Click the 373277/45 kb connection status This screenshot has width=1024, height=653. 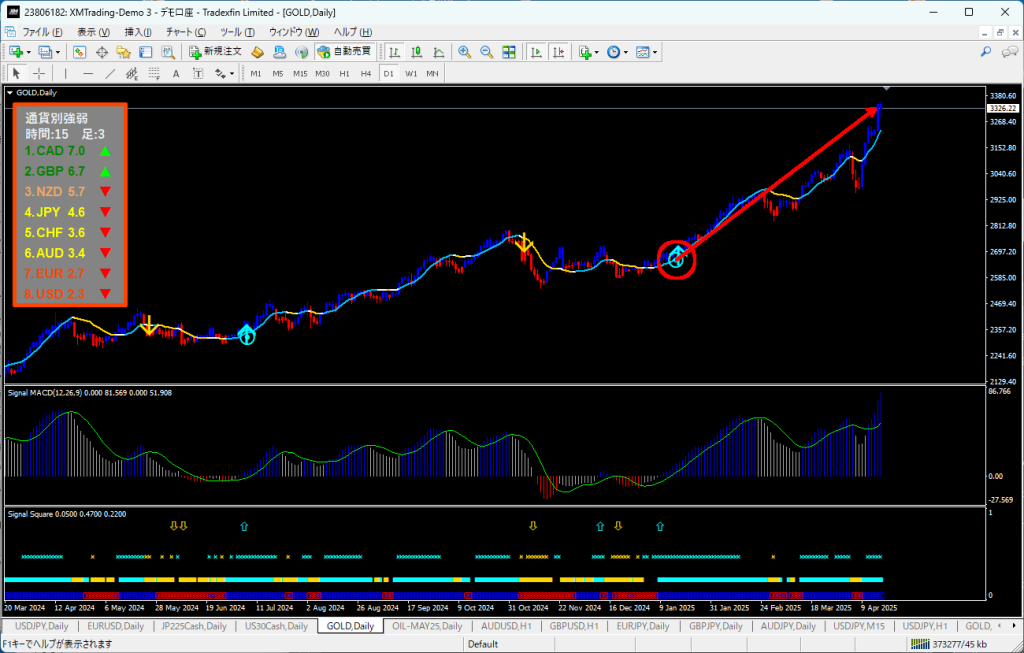[949, 644]
